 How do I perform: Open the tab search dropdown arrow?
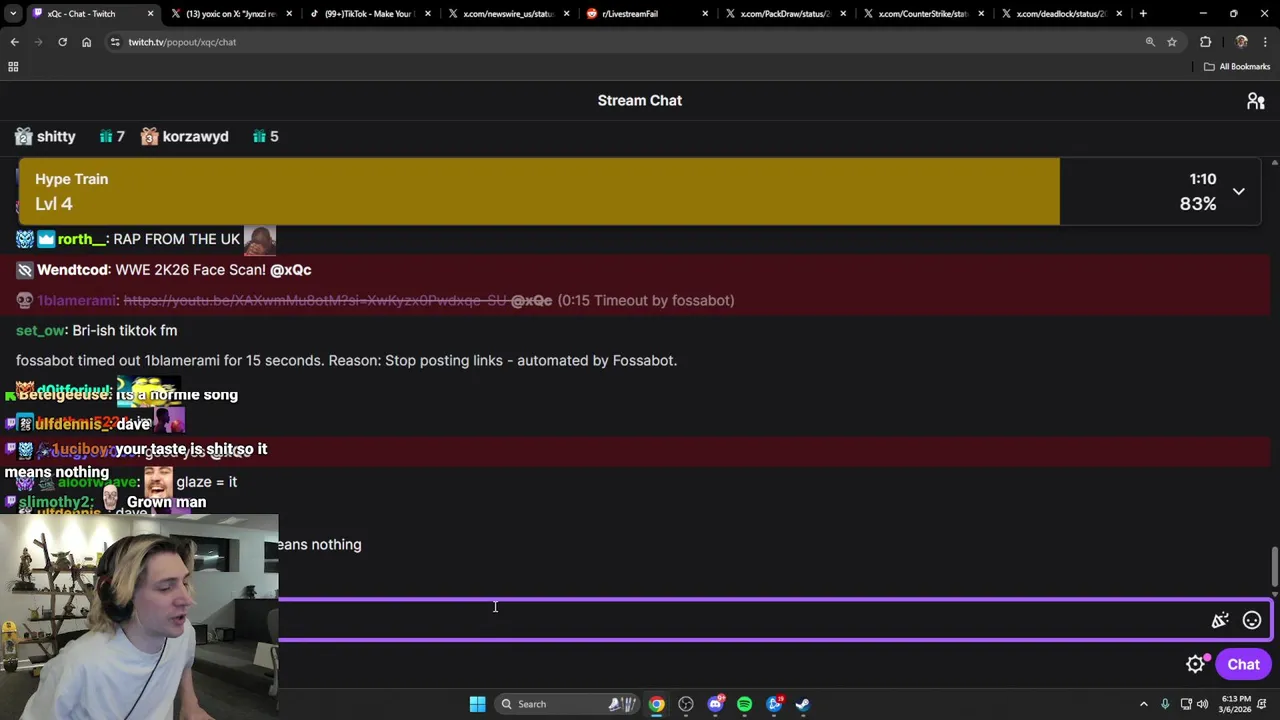coord(12,14)
